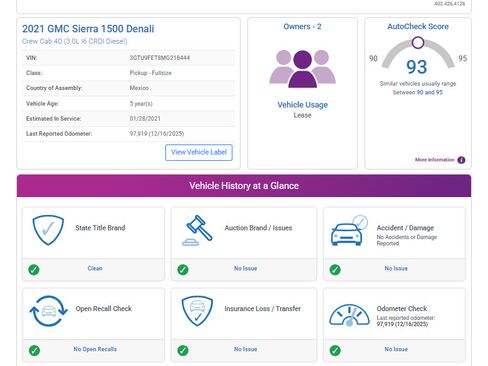Click the AutoCheck Score heading

coord(418,27)
